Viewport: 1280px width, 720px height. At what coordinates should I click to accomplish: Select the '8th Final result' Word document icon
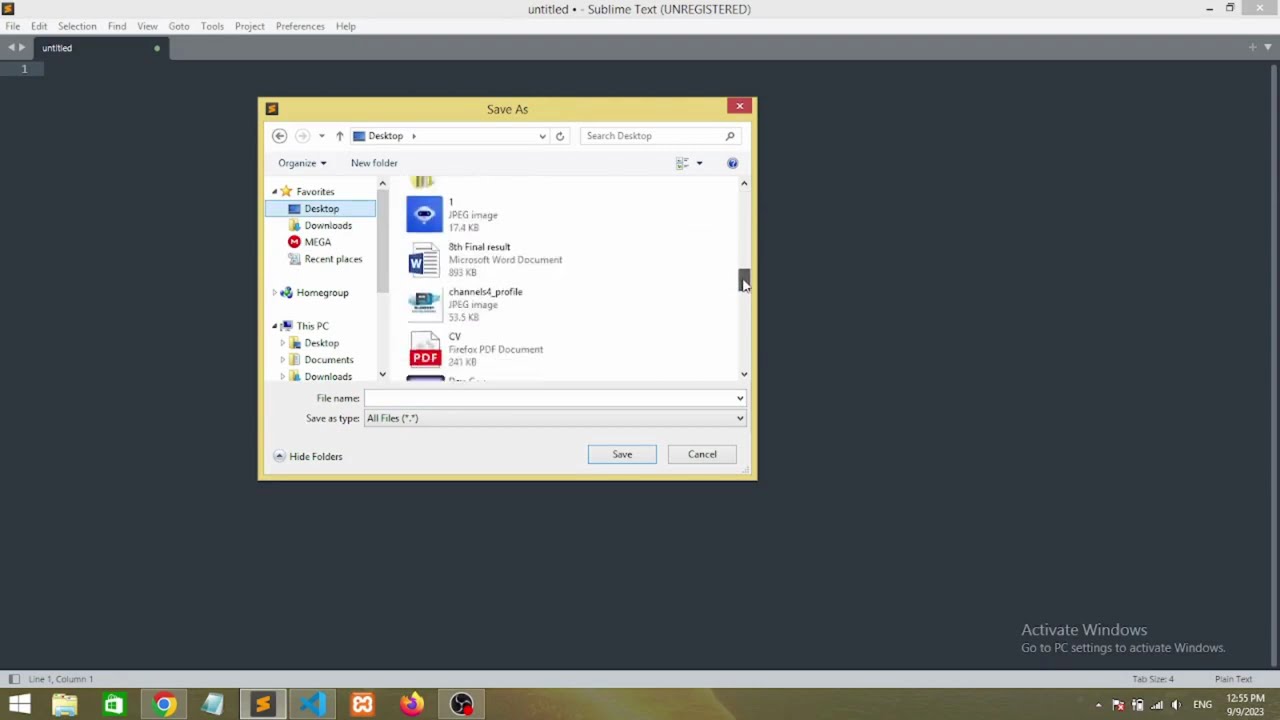[x=424, y=260]
